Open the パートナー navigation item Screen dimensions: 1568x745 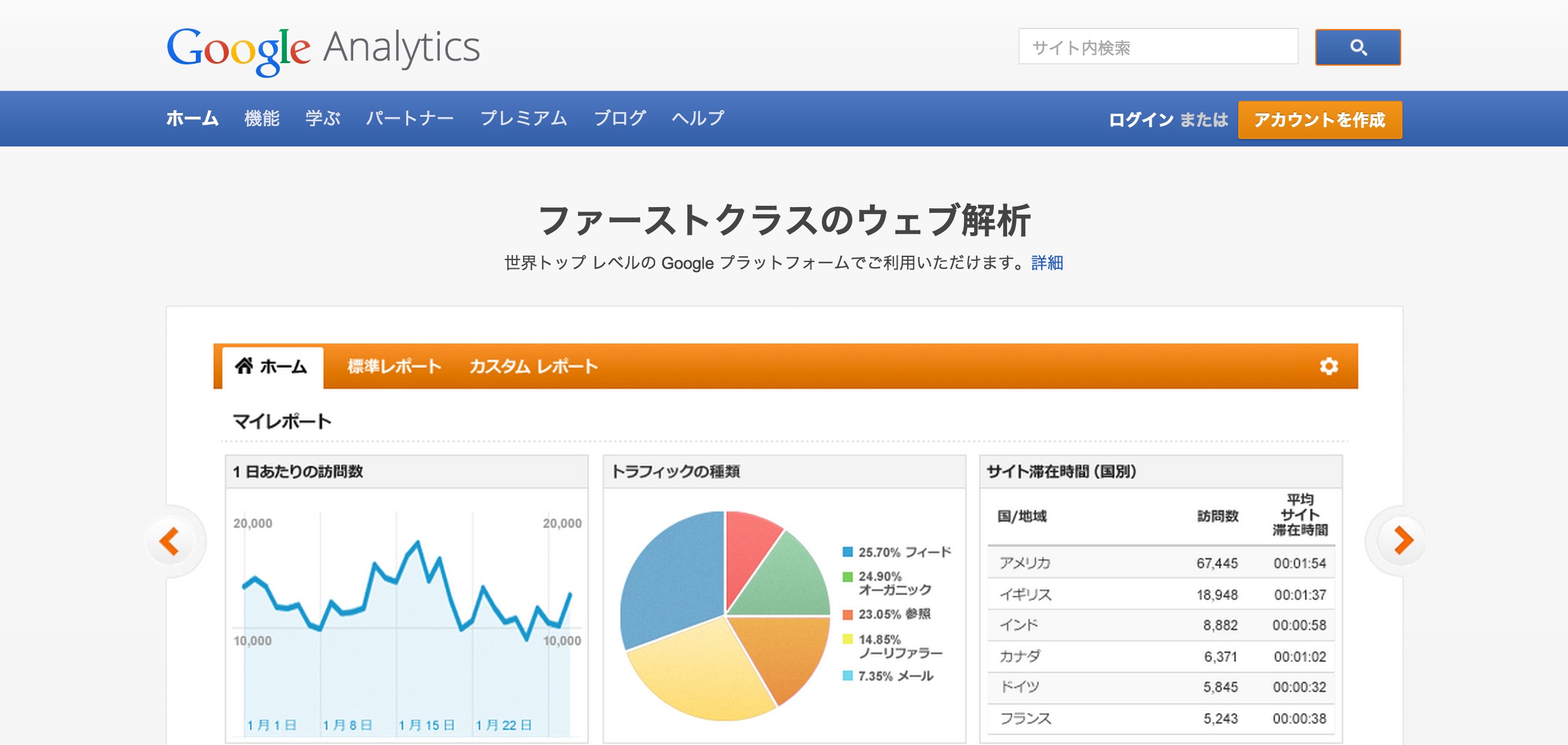point(409,119)
